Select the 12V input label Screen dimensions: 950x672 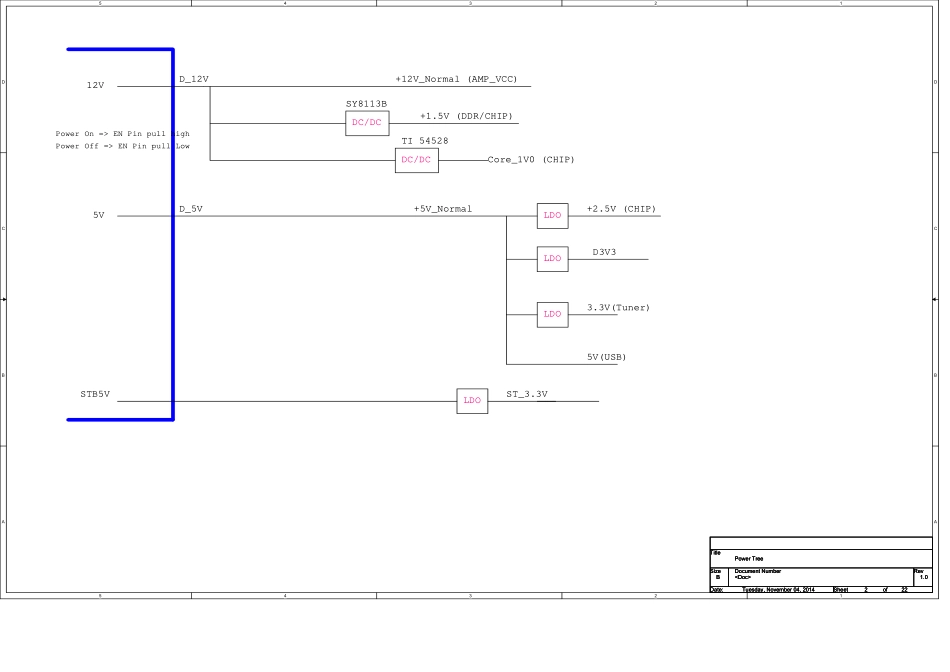pyautogui.click(x=95, y=86)
